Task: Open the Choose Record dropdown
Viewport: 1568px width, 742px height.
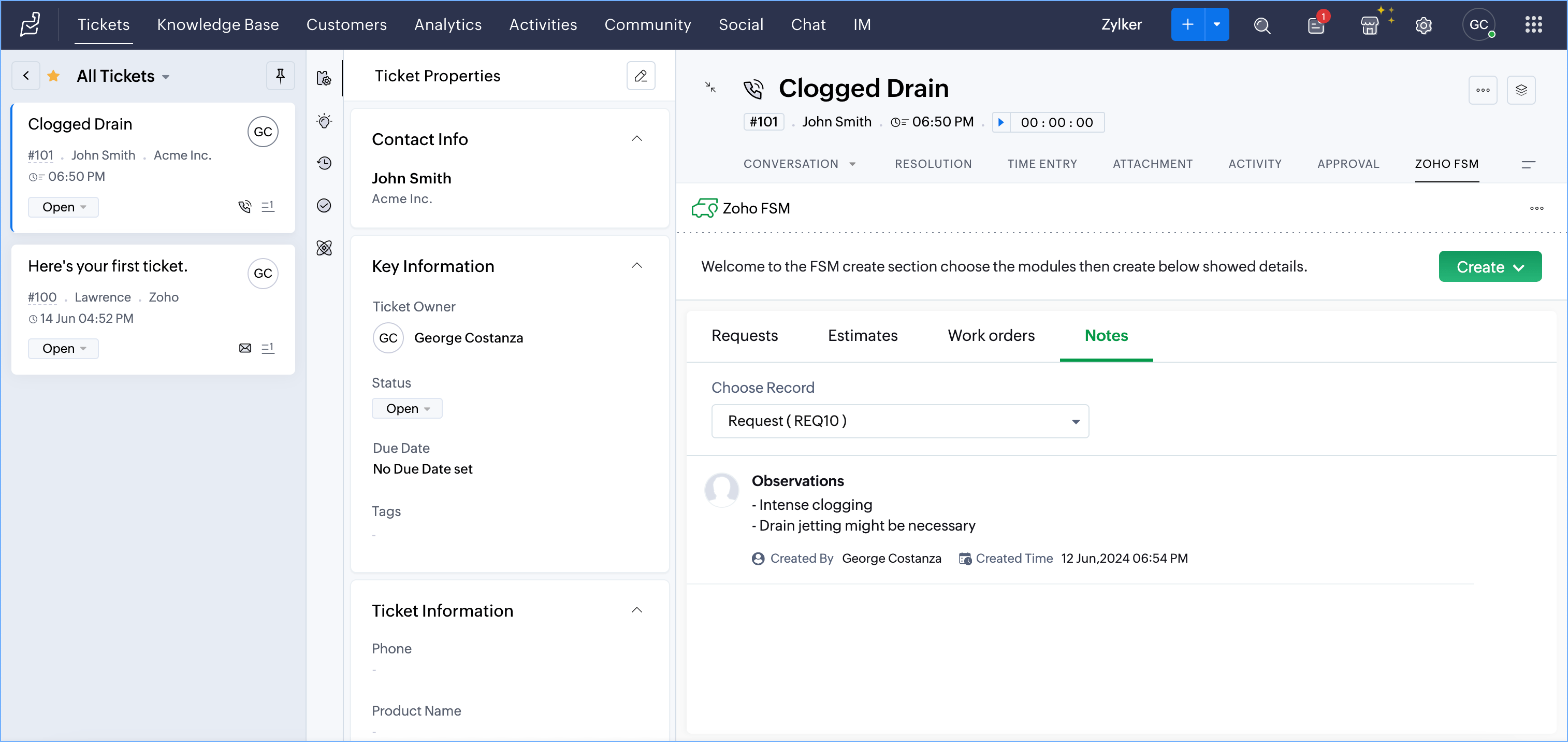Action: [x=899, y=421]
